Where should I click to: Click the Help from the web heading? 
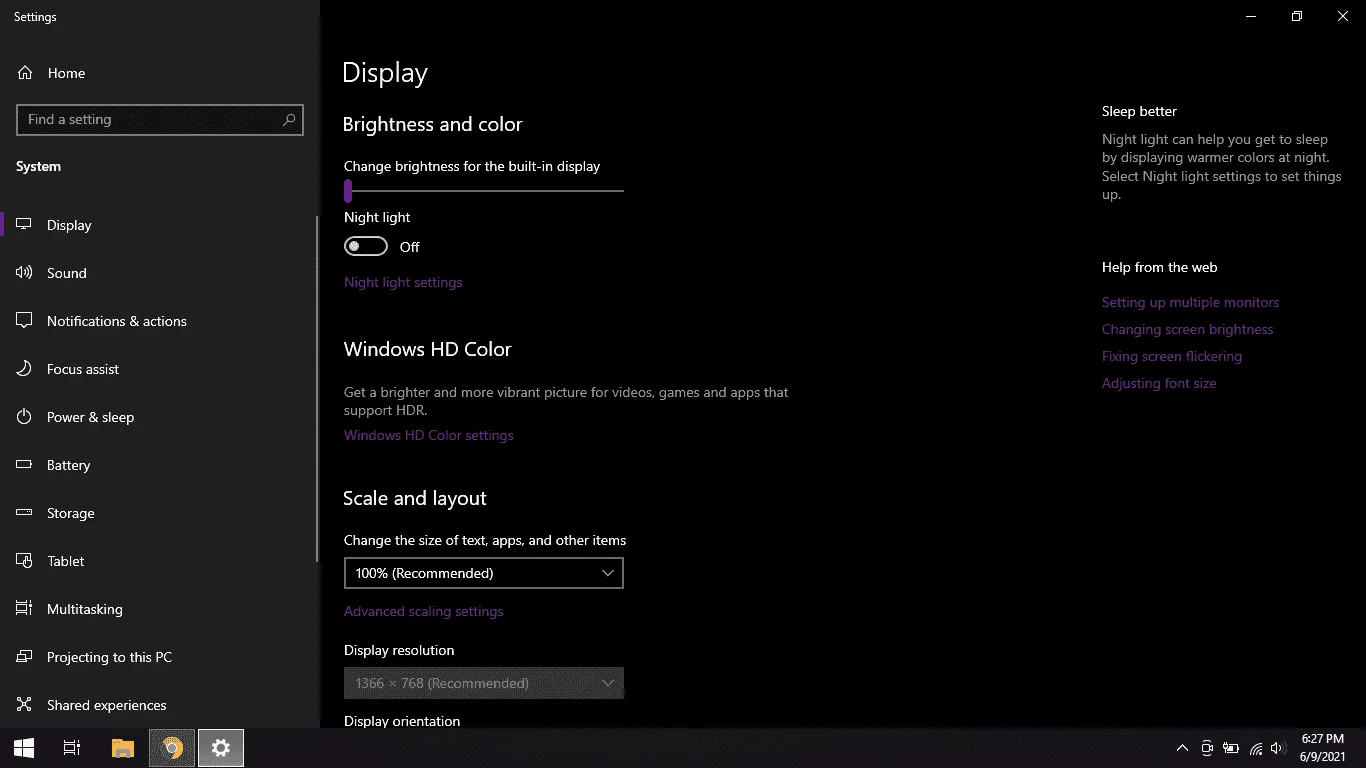click(1159, 267)
